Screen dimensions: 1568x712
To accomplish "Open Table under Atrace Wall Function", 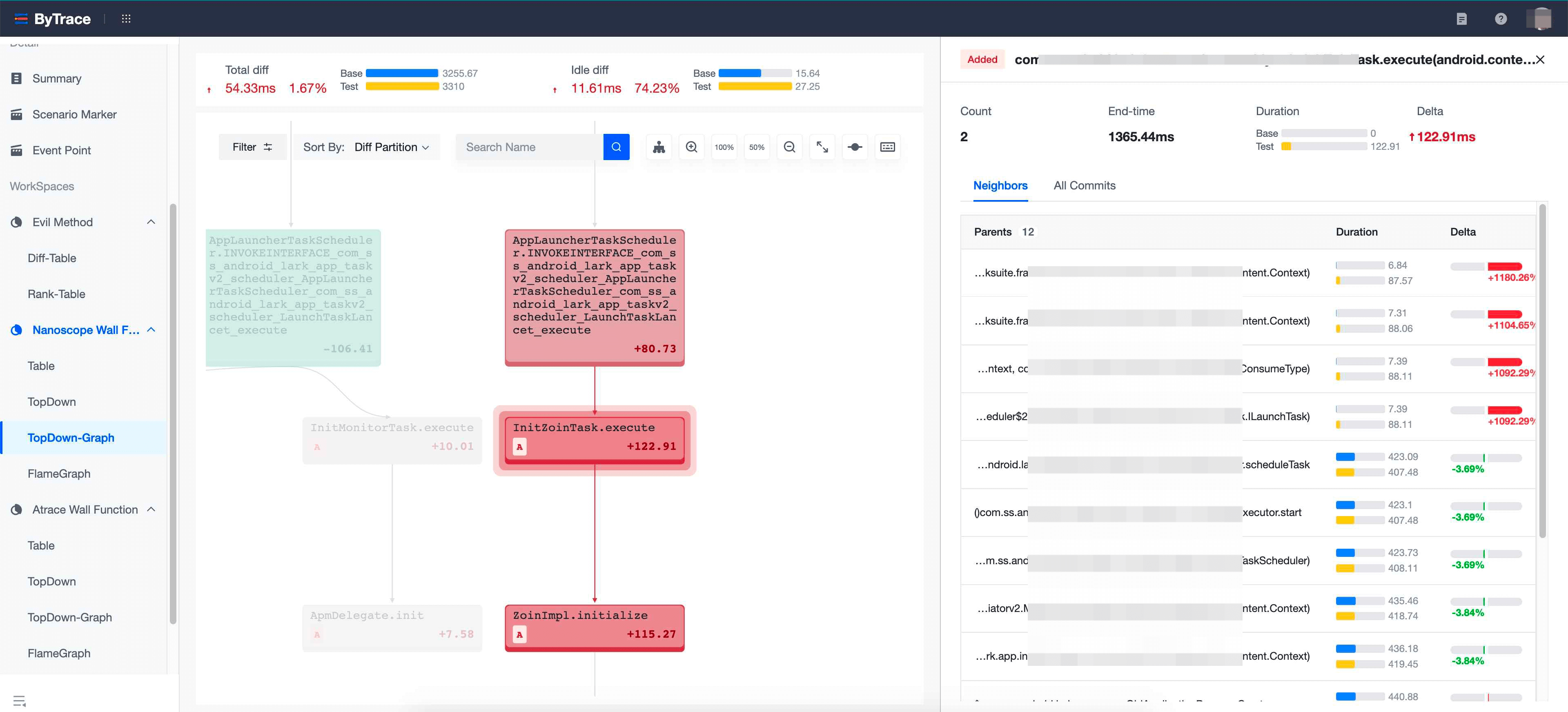I will [x=41, y=545].
